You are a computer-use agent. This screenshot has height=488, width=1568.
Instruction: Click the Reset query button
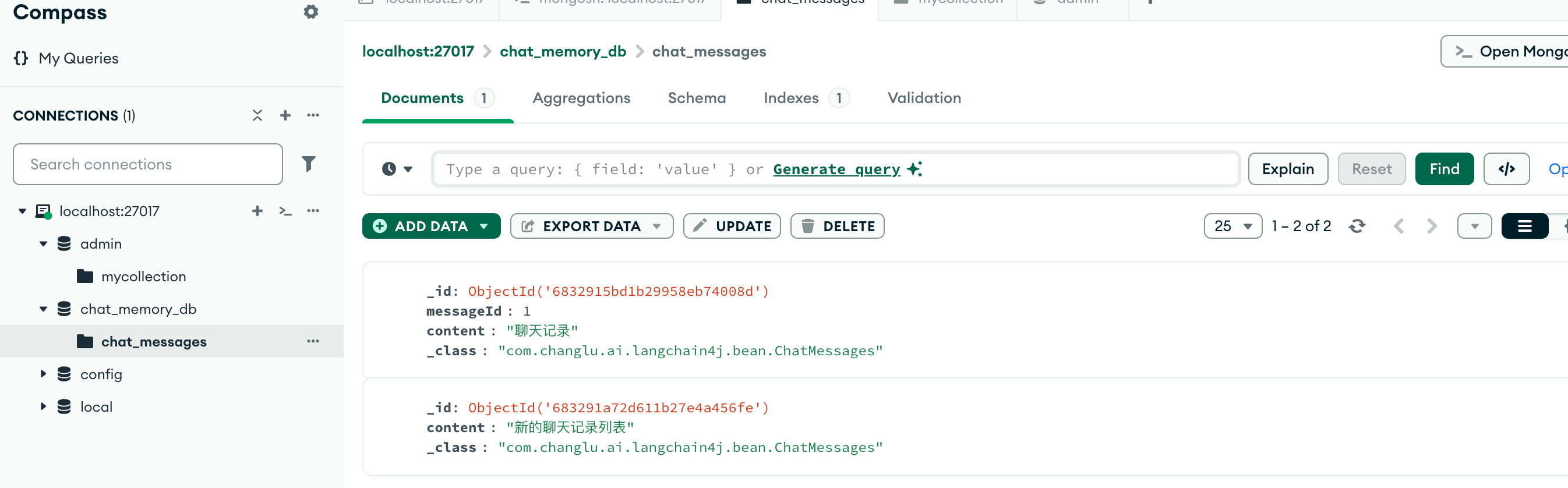1371,169
